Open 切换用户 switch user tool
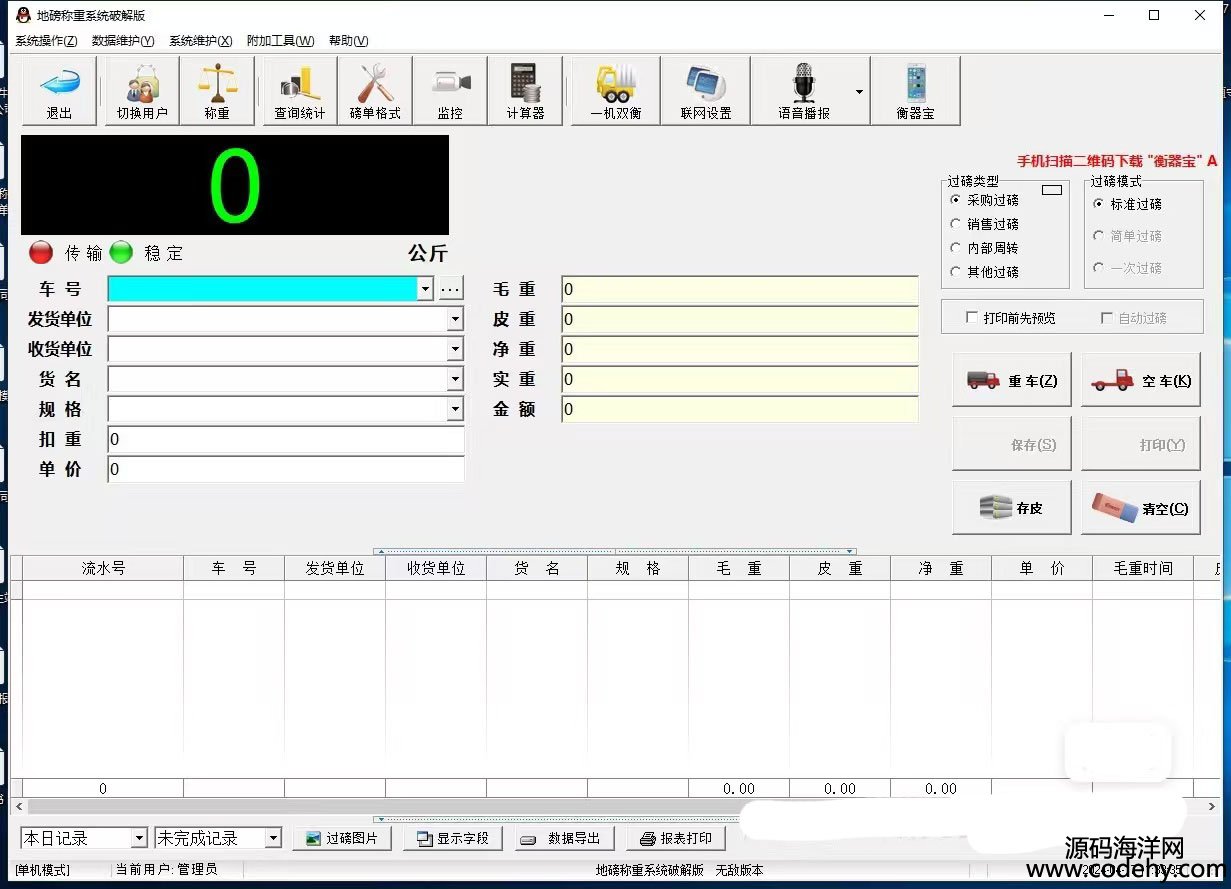1231x889 pixels. (x=142, y=90)
